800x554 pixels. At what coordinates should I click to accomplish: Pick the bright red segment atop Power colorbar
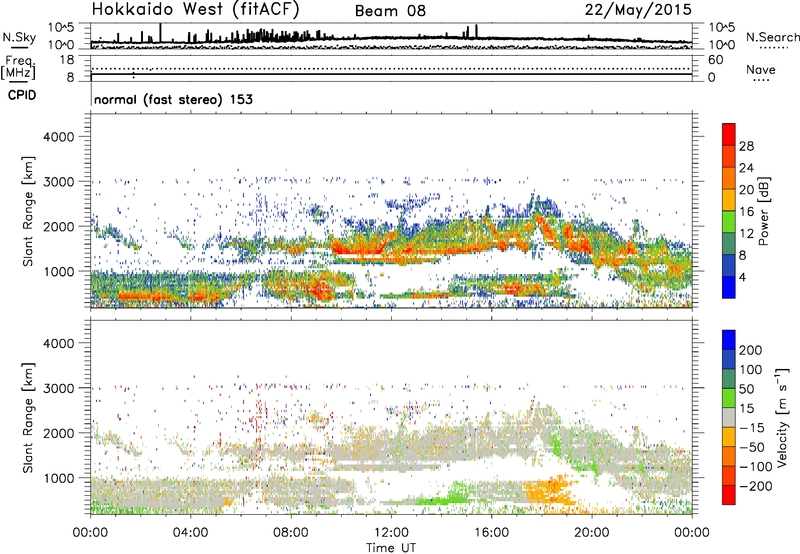coord(729,135)
